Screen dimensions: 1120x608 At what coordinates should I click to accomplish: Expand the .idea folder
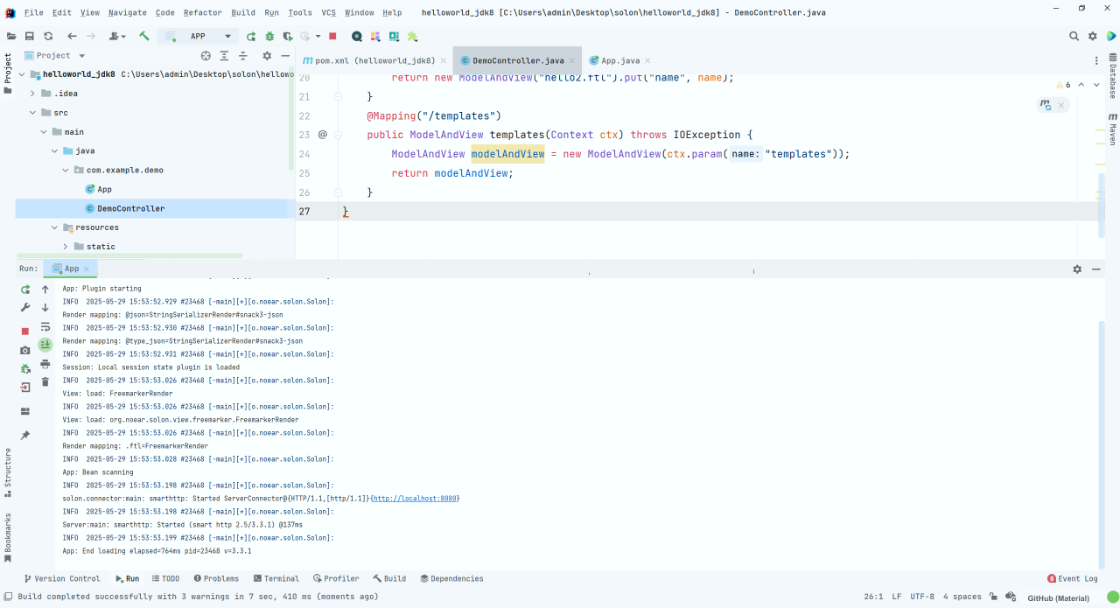click(x=32, y=94)
